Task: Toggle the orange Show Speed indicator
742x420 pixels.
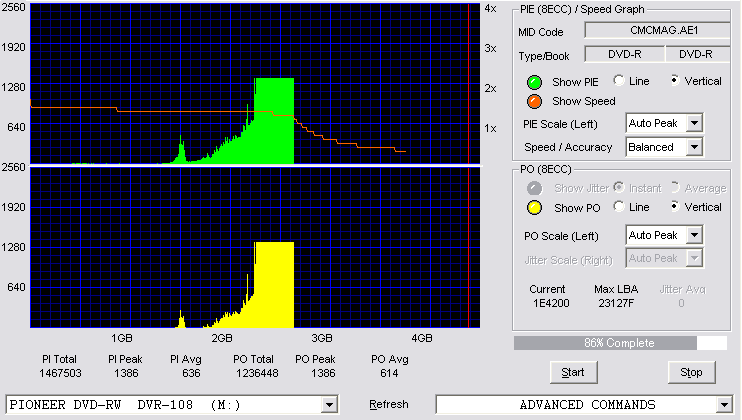Action: [x=534, y=101]
